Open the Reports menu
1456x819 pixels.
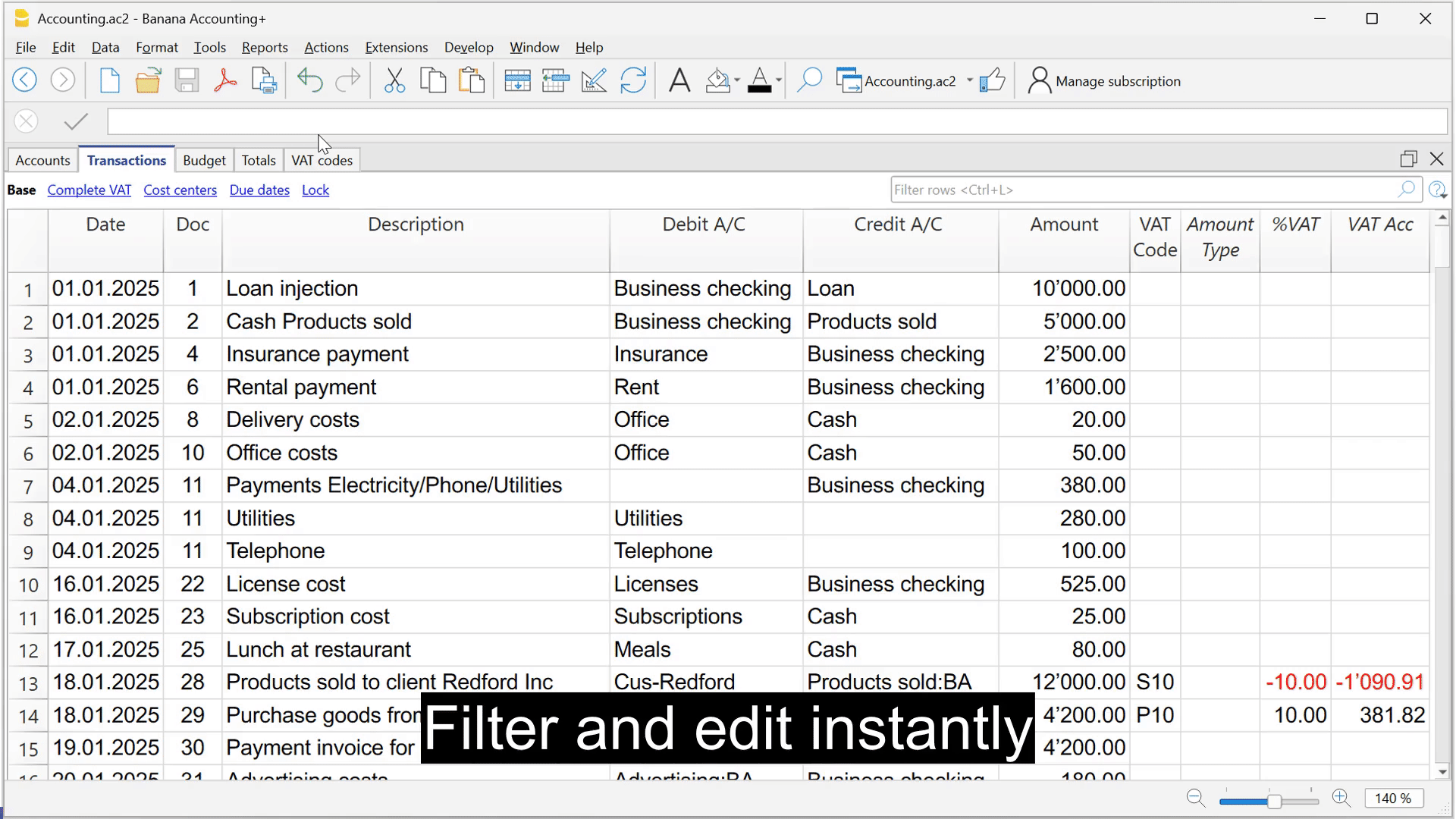click(265, 47)
